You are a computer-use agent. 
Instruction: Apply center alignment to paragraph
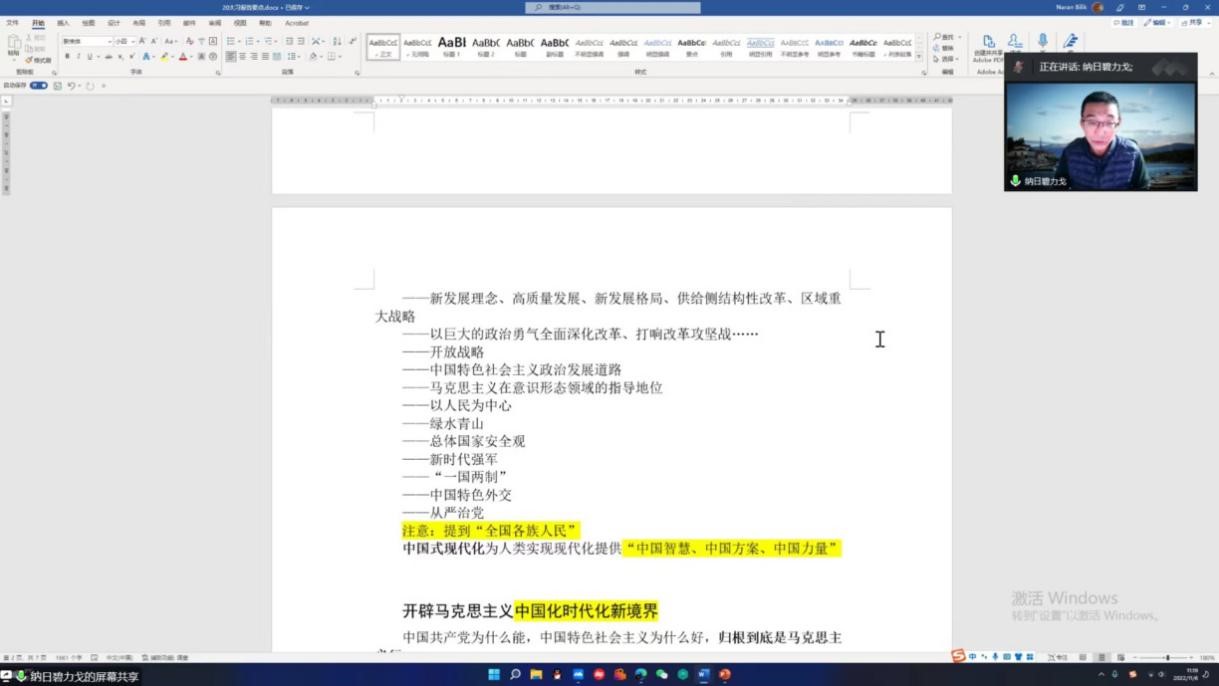click(242, 57)
